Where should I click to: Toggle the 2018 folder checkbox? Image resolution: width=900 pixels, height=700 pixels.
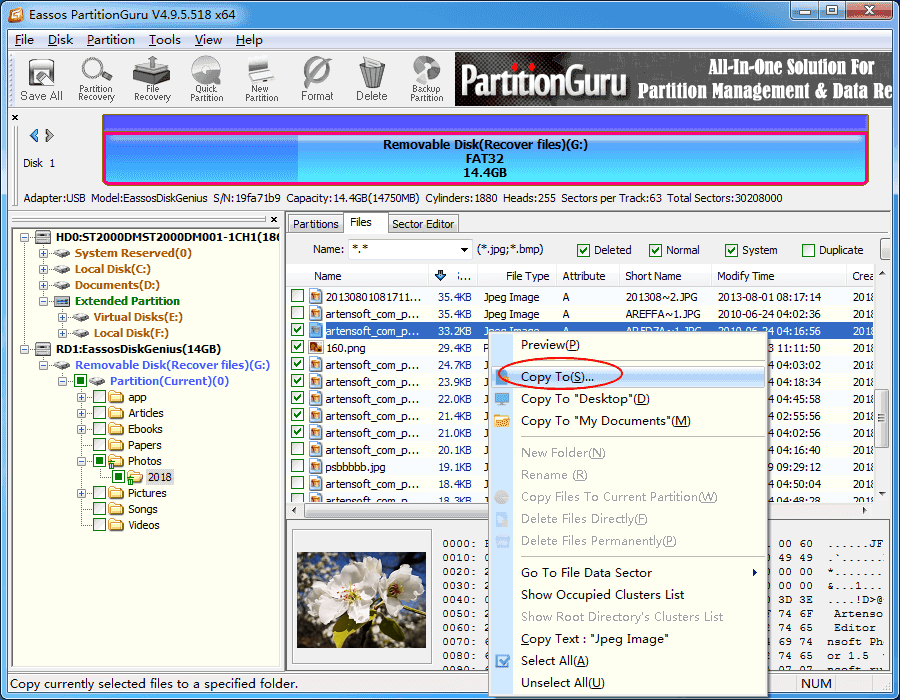118,477
